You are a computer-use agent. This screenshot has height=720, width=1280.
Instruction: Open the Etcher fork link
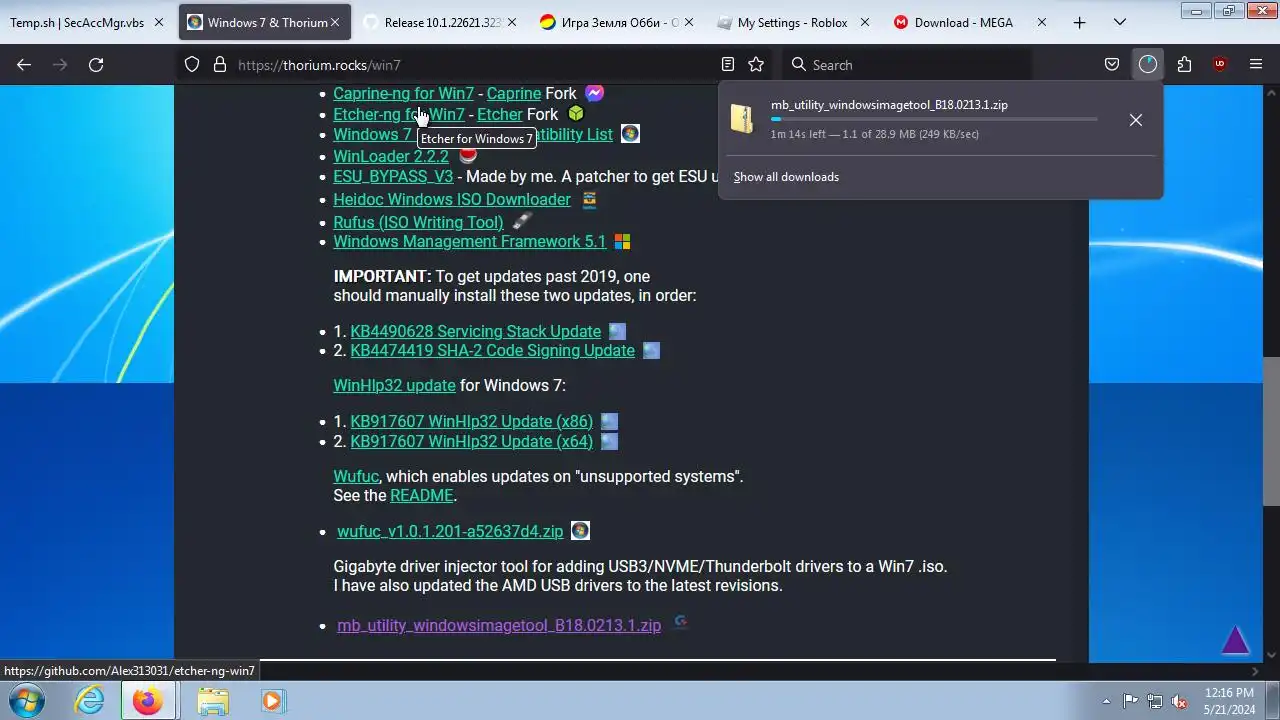pyautogui.click(x=500, y=114)
